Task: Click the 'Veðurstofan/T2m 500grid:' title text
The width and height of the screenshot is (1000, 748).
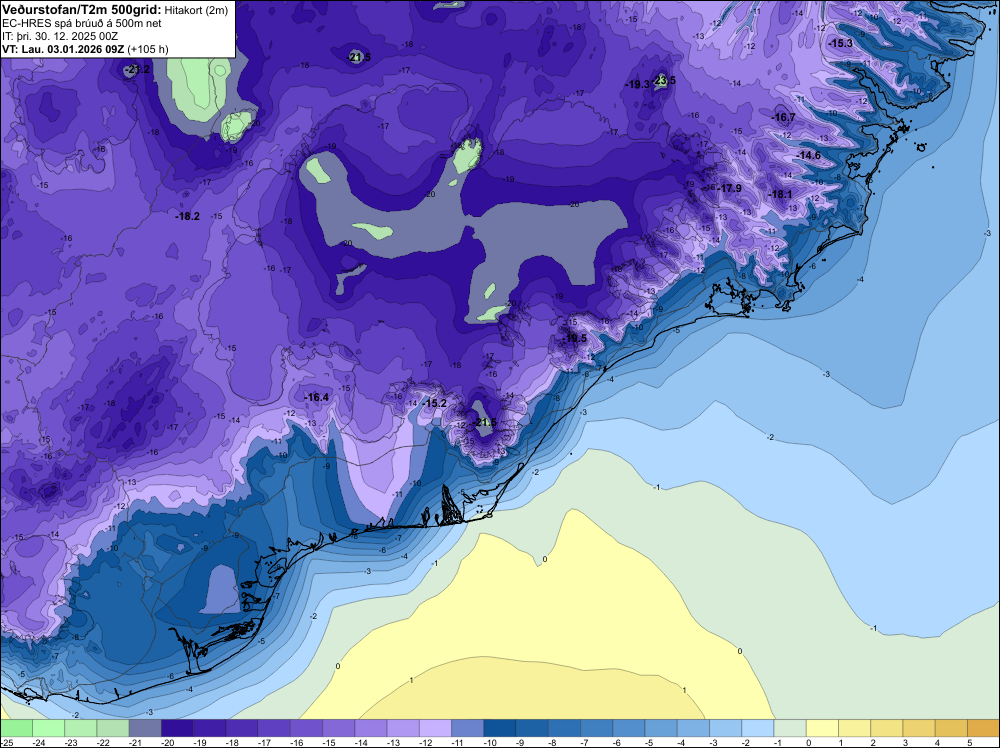Action: coord(82,10)
